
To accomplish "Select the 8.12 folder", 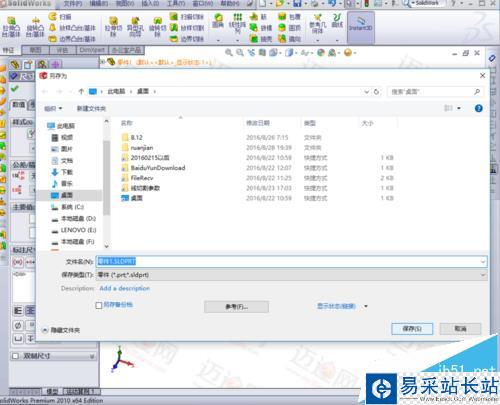I will (x=132, y=137).
